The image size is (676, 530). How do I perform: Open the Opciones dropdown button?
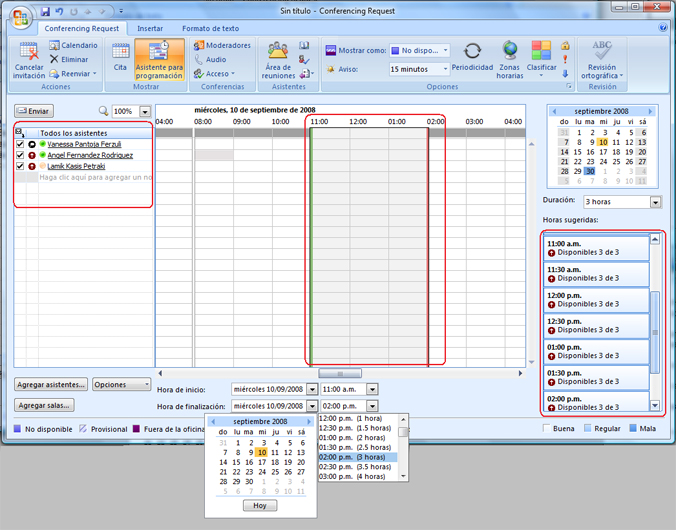(x=122, y=384)
